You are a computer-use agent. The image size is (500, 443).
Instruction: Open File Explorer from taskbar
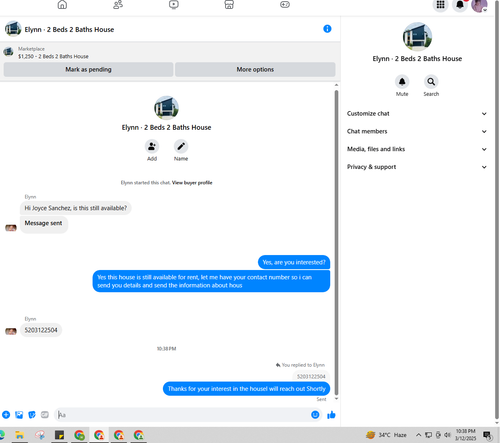[x=20, y=435]
